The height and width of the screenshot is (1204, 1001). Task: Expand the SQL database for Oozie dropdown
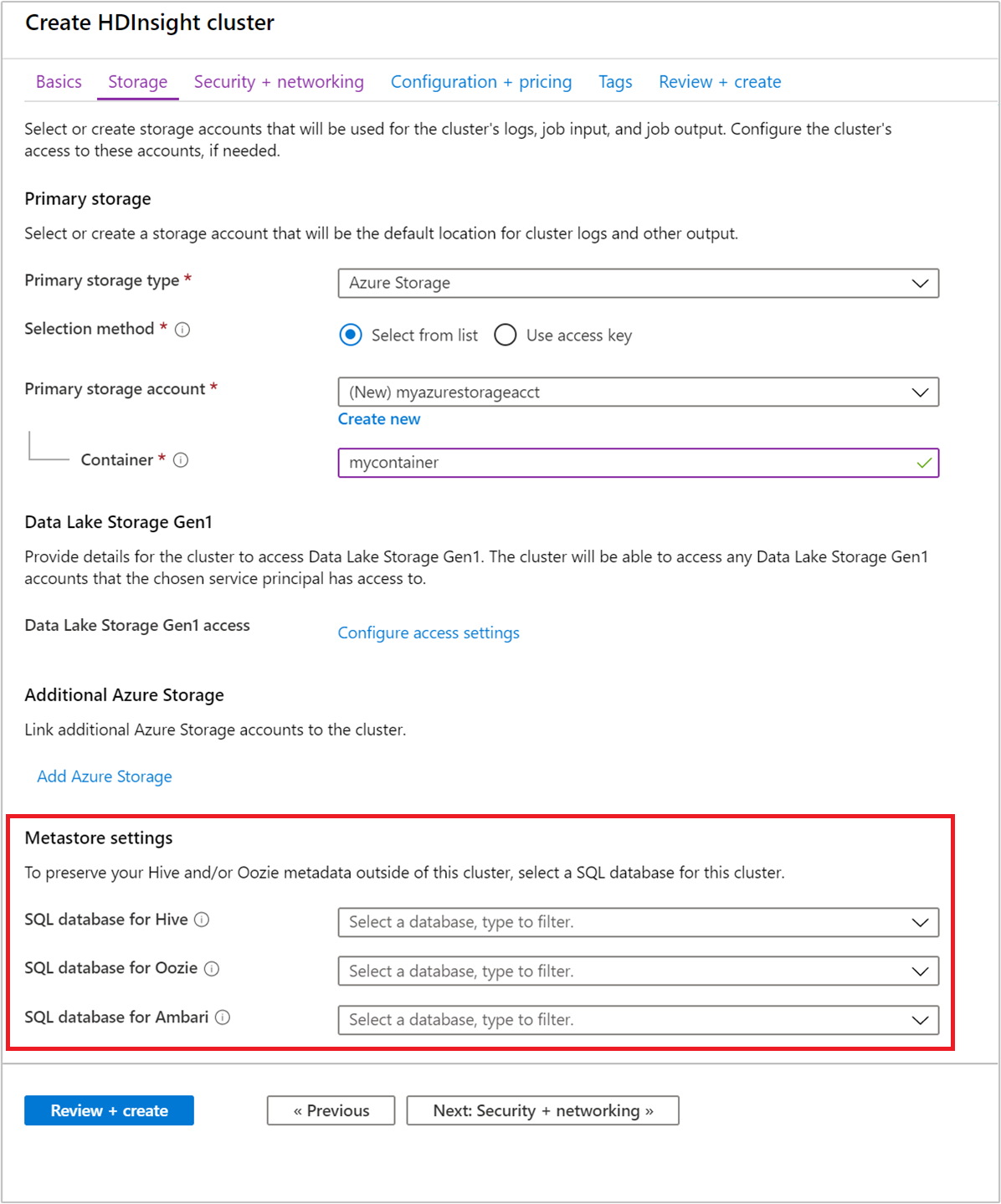(x=639, y=971)
